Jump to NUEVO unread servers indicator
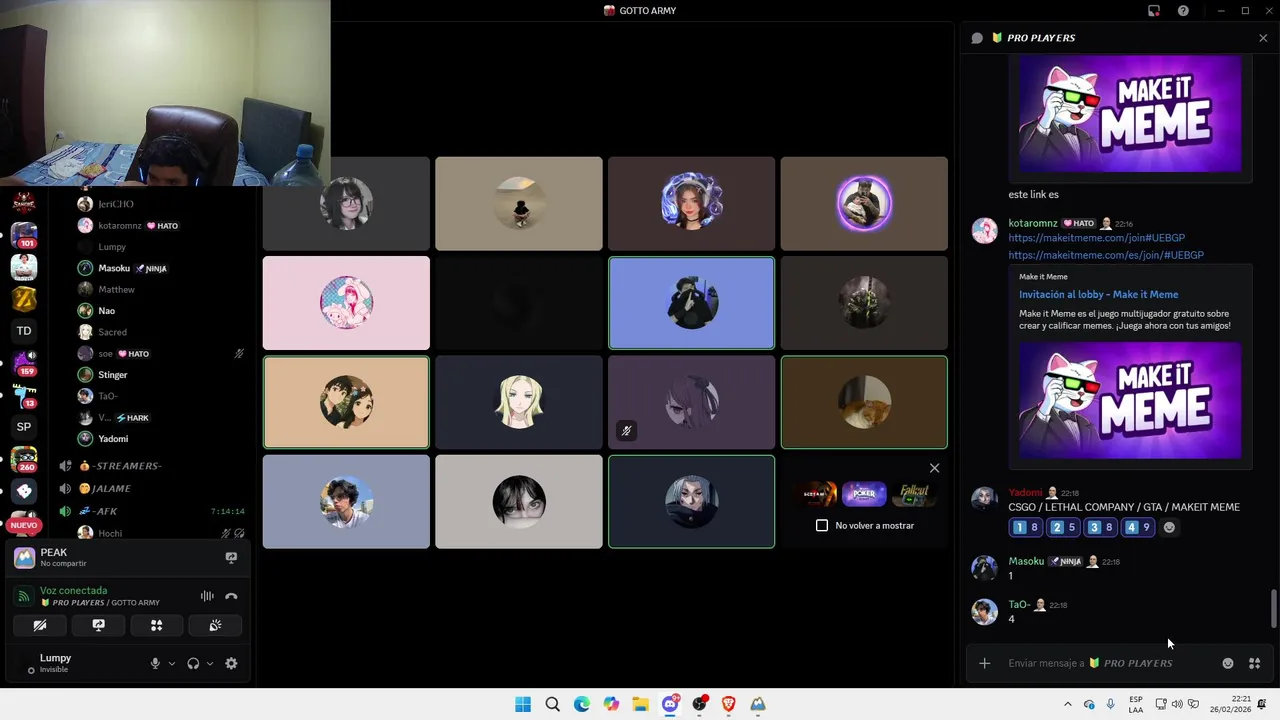The width and height of the screenshot is (1280, 720). coord(24,525)
